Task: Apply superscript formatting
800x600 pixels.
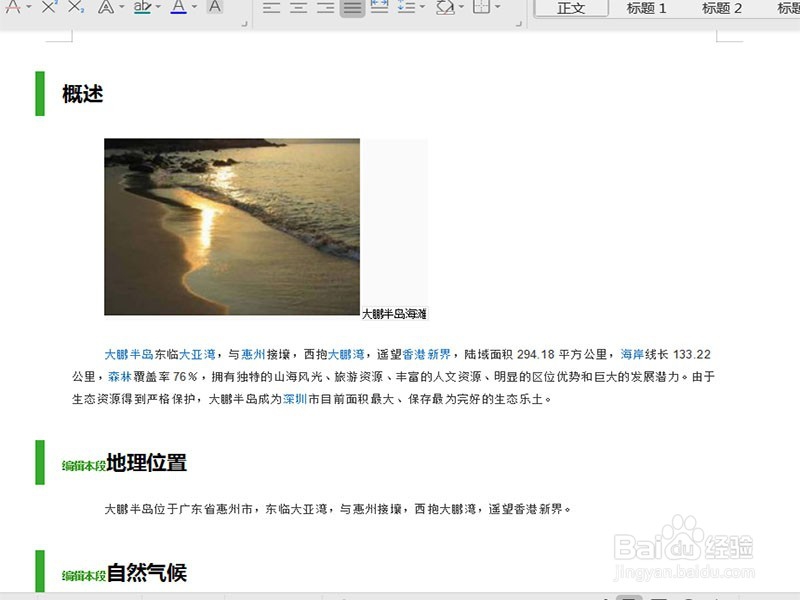Action: (49, 7)
